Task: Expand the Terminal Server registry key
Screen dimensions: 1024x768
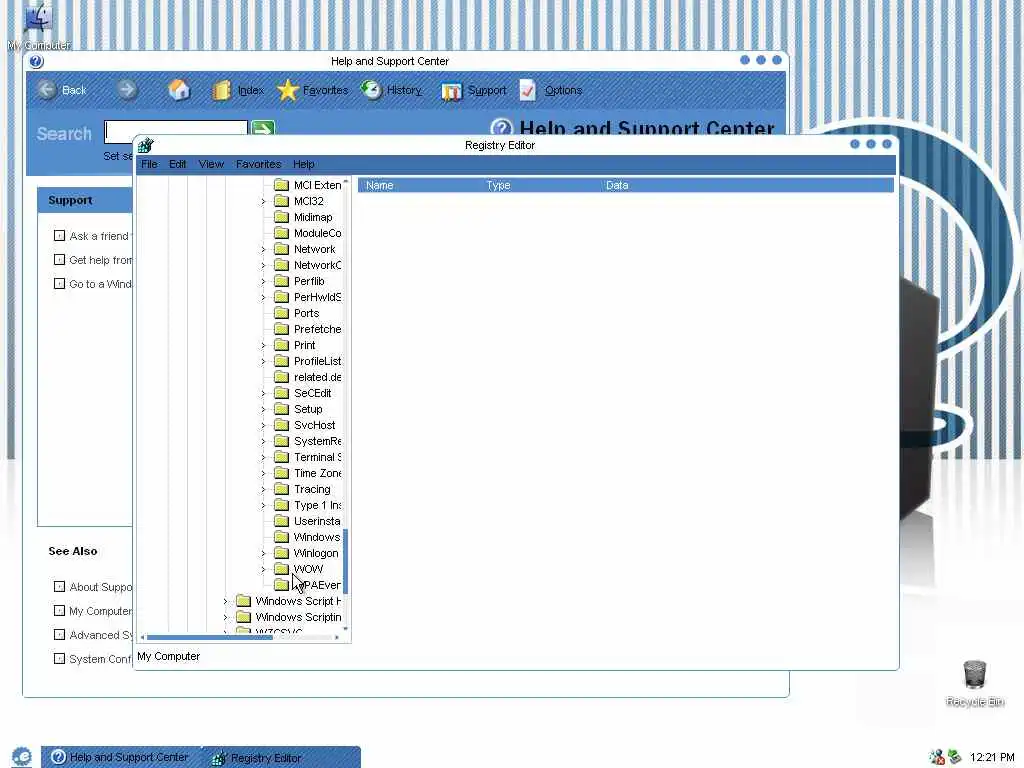Action: (x=263, y=457)
